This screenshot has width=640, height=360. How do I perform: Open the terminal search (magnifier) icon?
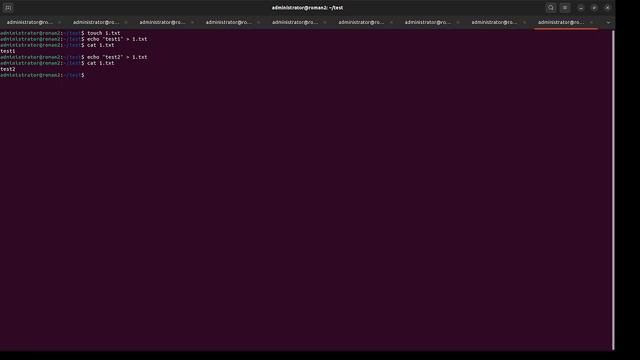point(551,8)
